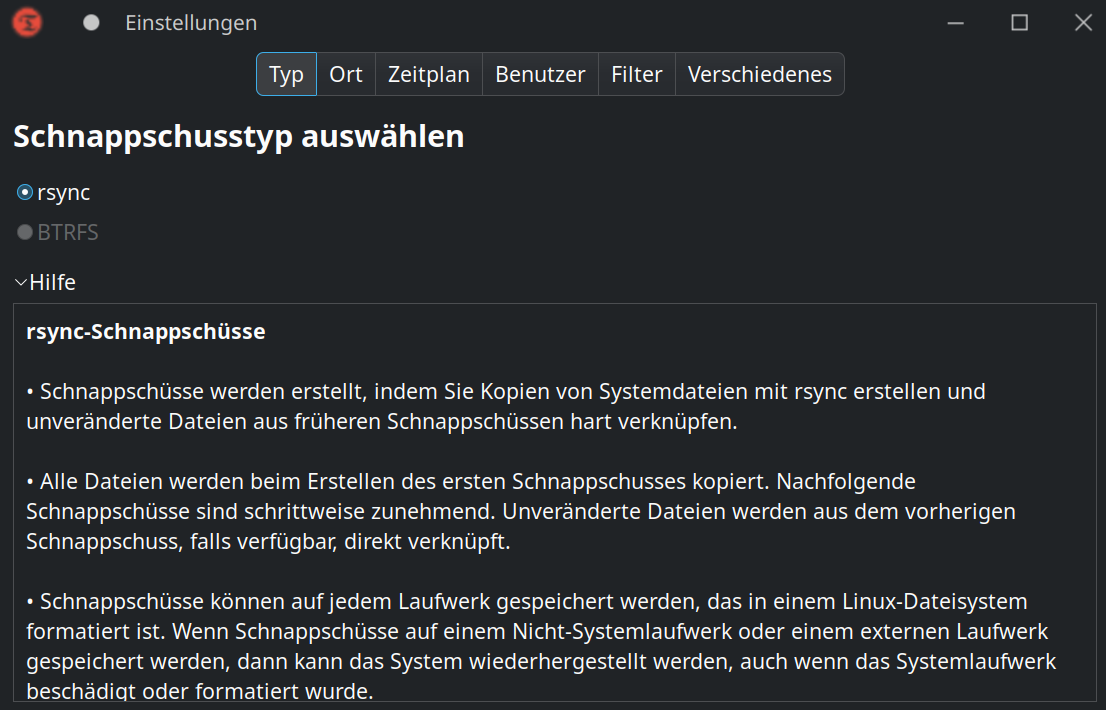
Task: Click the Hilfe label
Action: coord(52,282)
